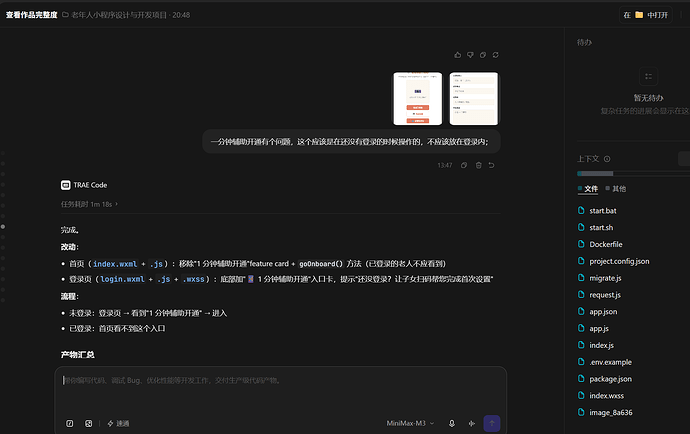This screenshot has width=690, height=434.
Task: Give the response a thumbs down
Action: (x=470, y=55)
